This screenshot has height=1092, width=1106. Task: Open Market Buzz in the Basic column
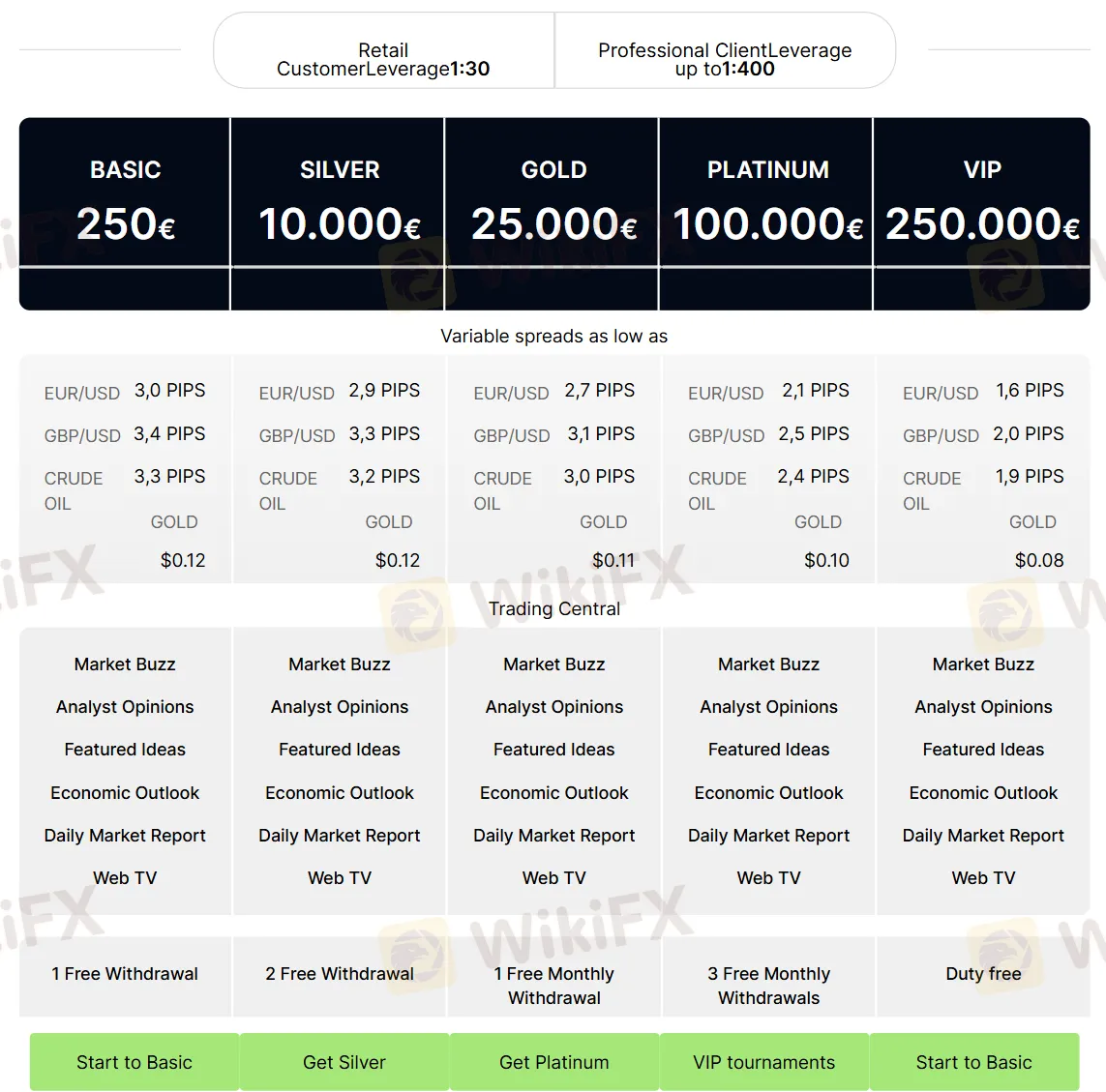tap(124, 664)
